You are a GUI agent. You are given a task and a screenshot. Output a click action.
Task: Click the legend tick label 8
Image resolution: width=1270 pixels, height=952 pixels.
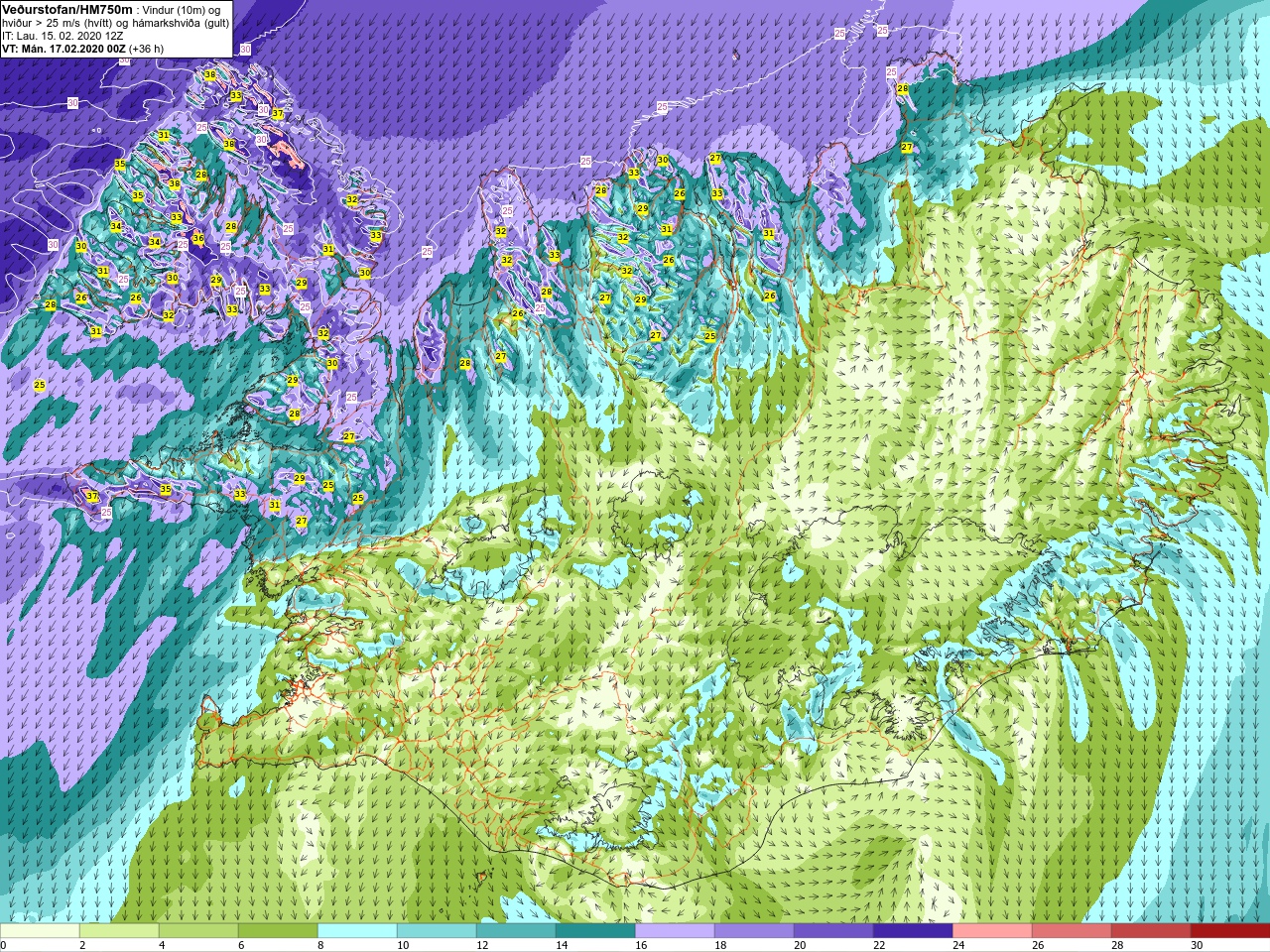pyautogui.click(x=320, y=945)
